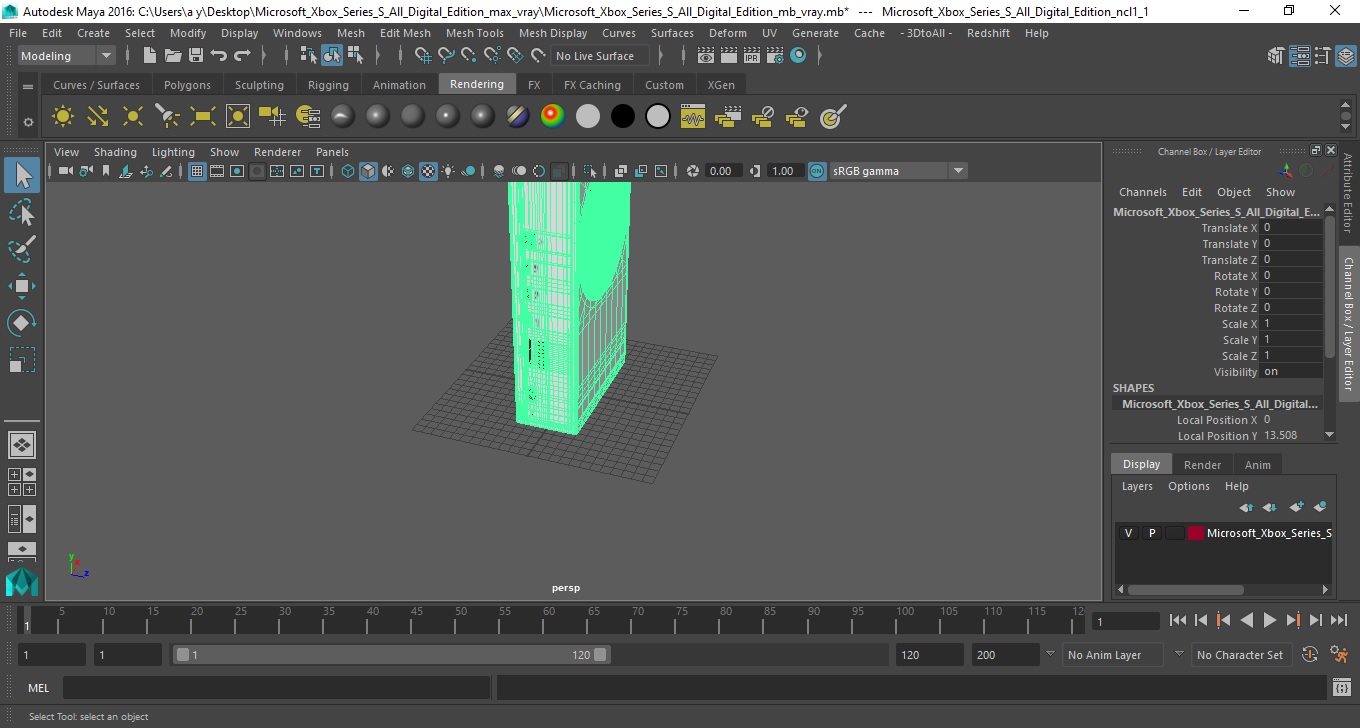Toggle the viewport grid display
Image resolution: width=1360 pixels, height=728 pixels.
[197, 171]
